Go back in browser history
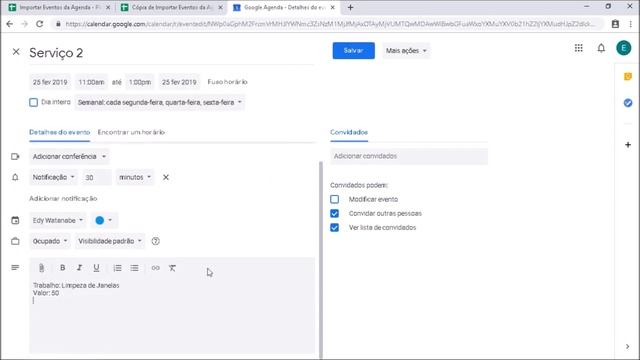Image resolution: width=640 pixels, height=360 pixels. 10,24
